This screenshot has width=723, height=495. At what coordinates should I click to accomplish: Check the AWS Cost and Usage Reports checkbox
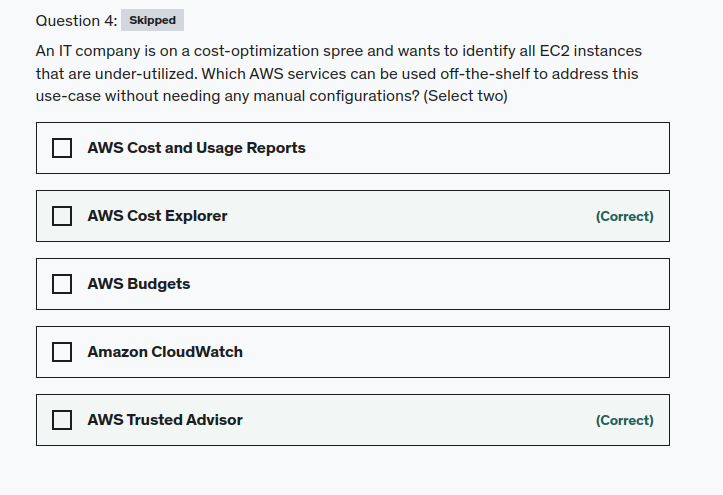pyautogui.click(x=62, y=148)
